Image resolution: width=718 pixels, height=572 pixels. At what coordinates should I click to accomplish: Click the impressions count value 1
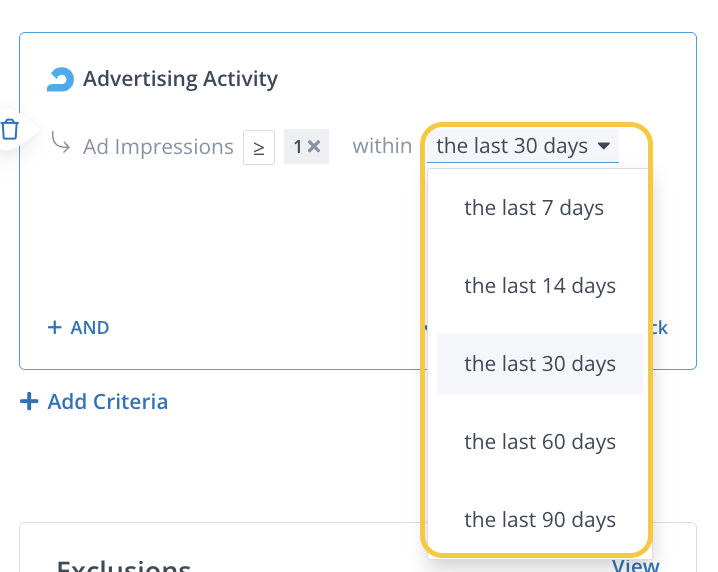pyautogui.click(x=297, y=147)
